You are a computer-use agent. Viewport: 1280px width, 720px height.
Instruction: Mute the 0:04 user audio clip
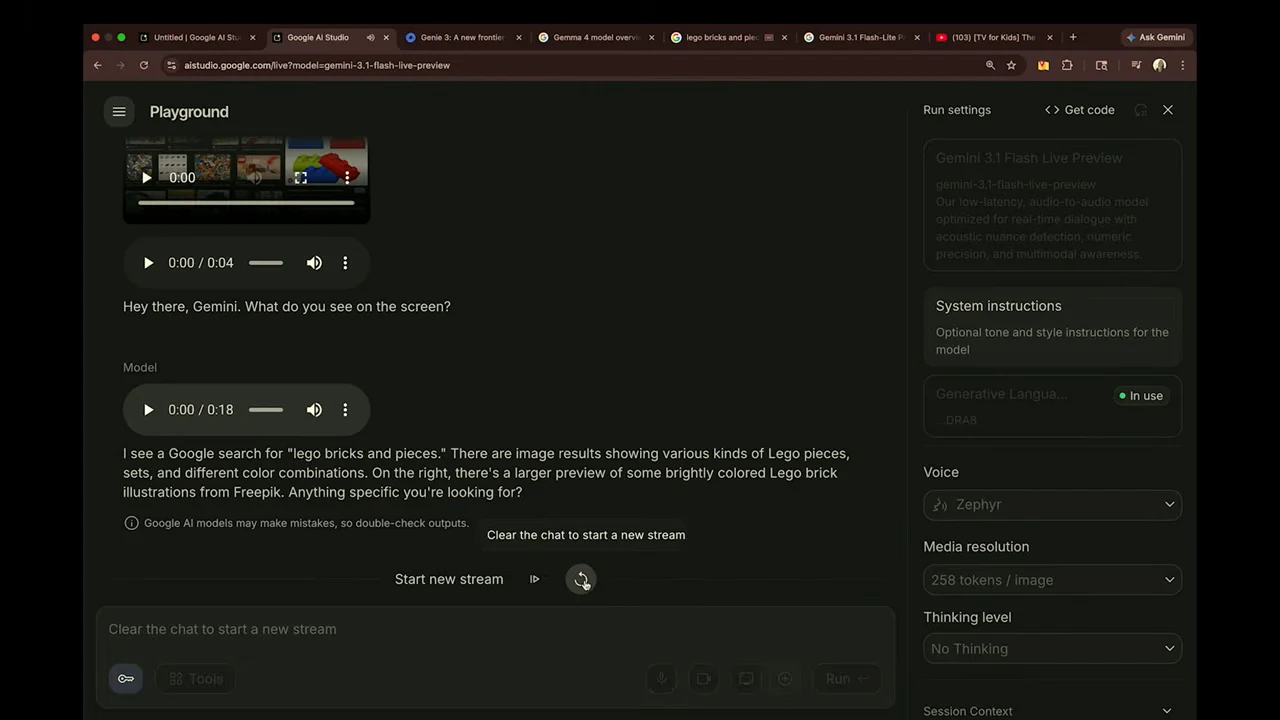point(314,263)
